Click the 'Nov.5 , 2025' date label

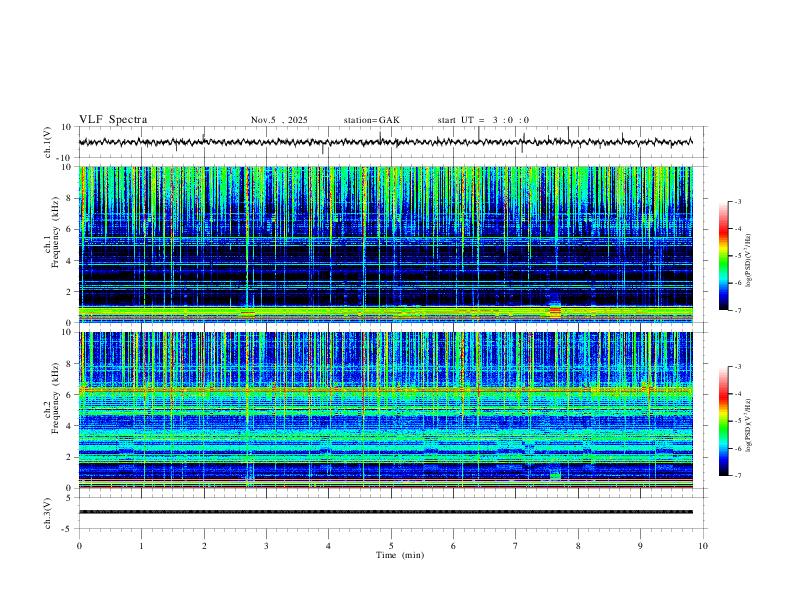[279, 120]
